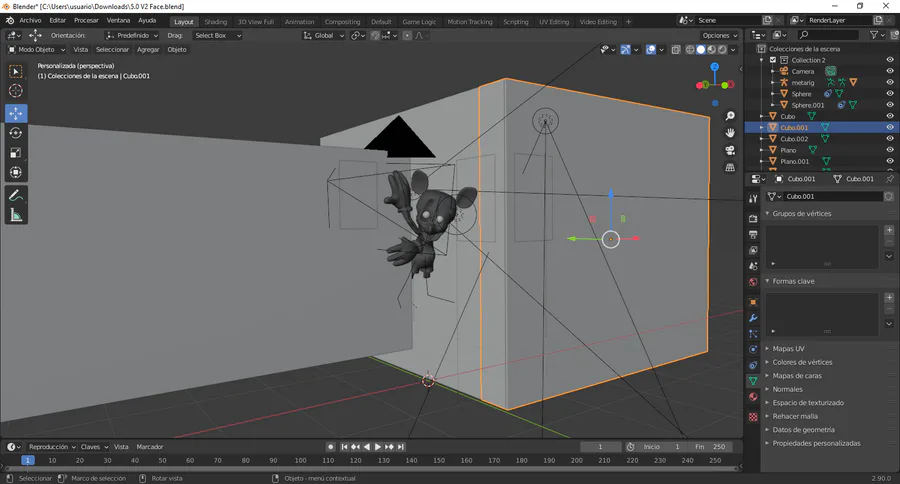The image size is (900, 484).
Task: Click the viewport zoom magnifier icon
Action: pyautogui.click(x=730, y=116)
